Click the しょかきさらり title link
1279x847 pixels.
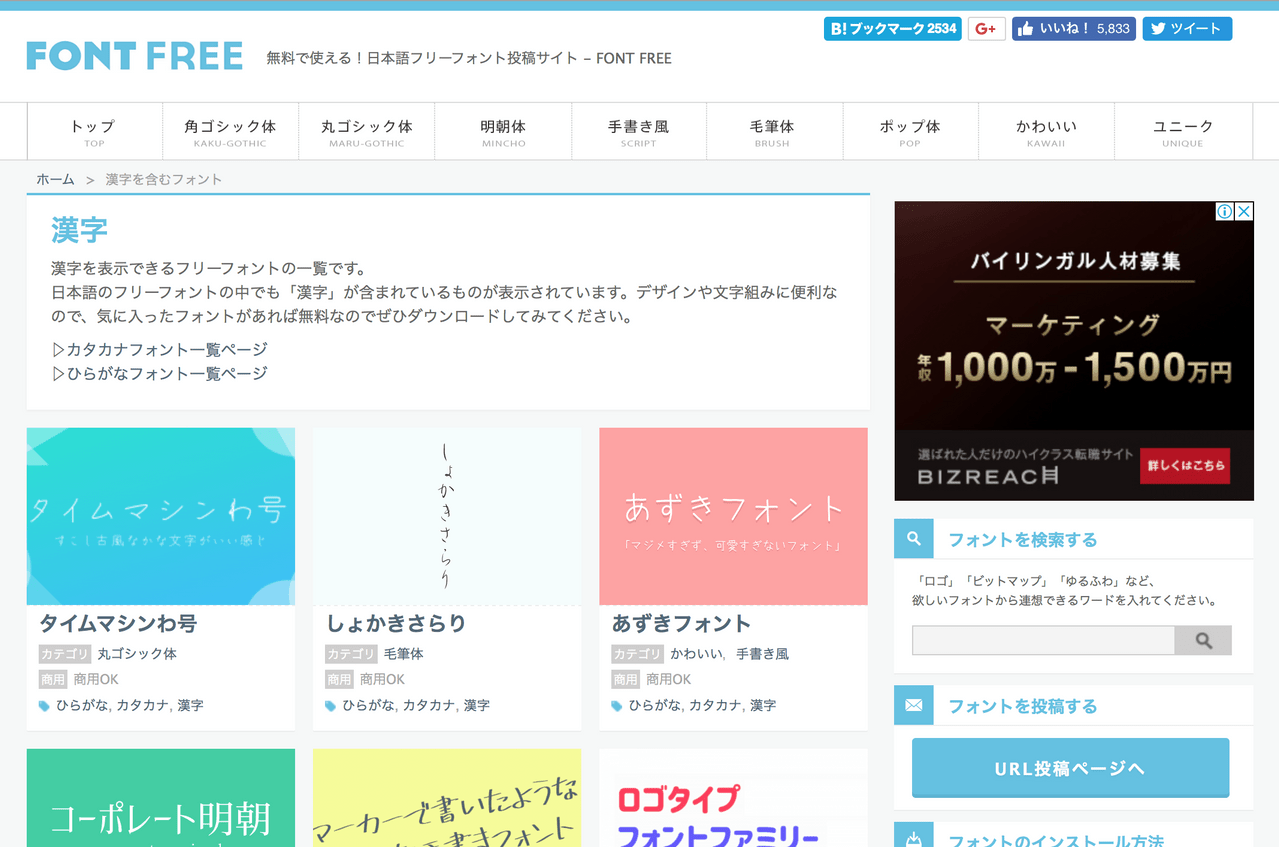point(396,623)
